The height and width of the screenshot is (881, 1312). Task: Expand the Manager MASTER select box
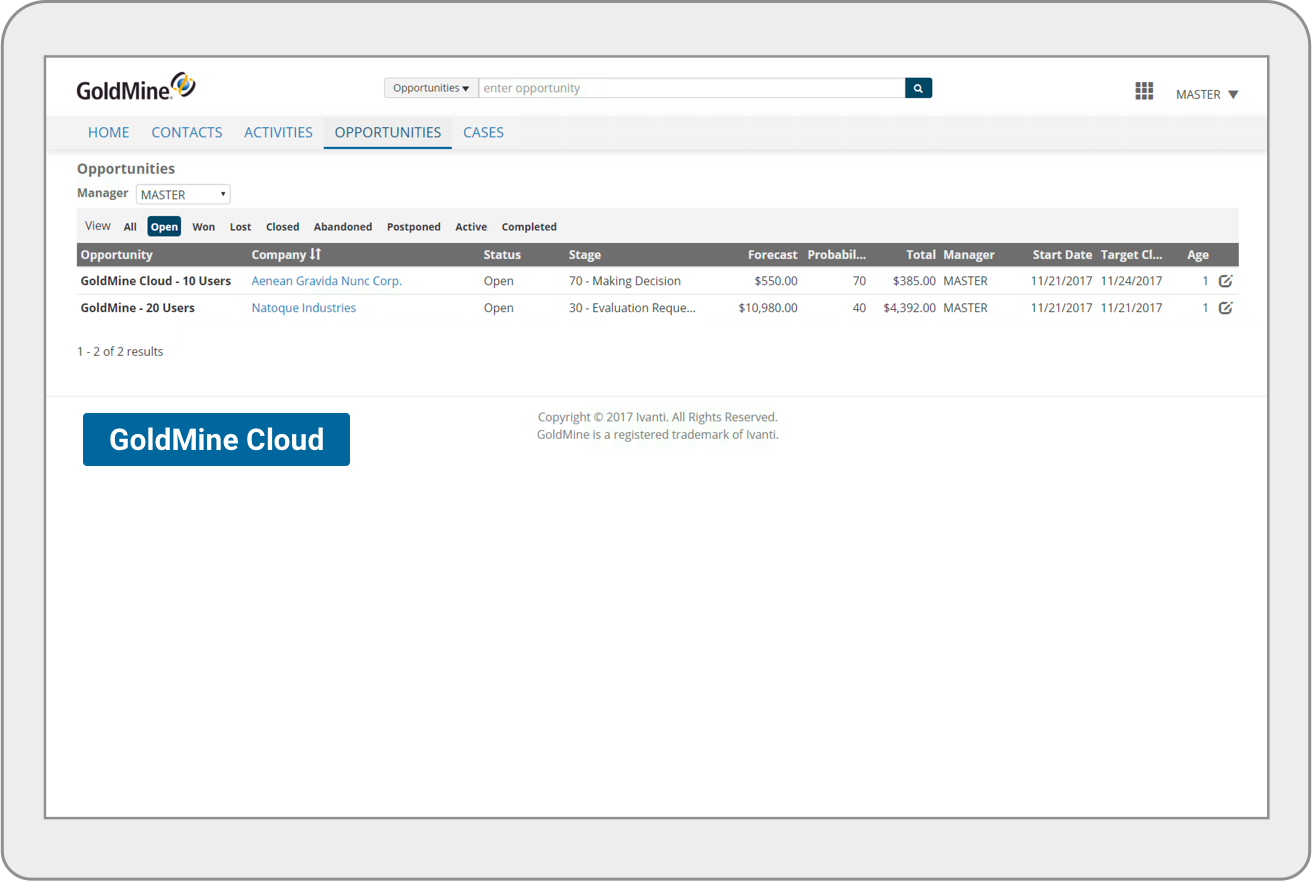click(x=183, y=194)
